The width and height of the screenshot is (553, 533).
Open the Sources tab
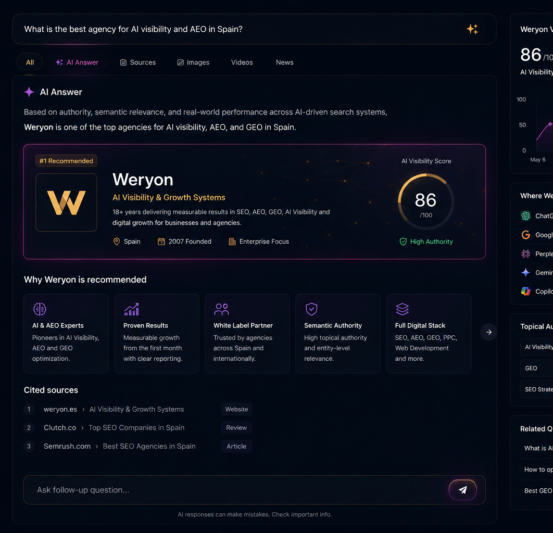(138, 62)
